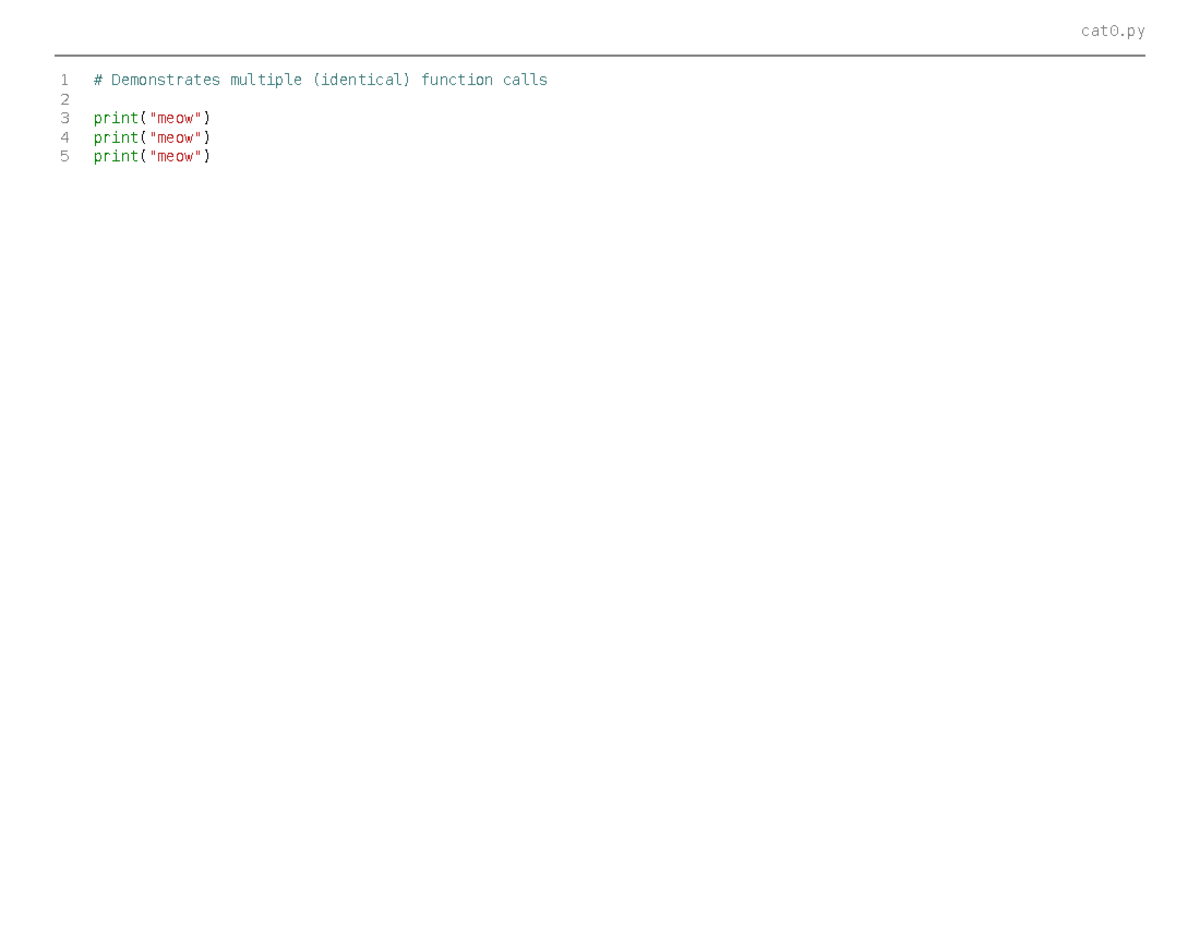Viewport: 1200px width, 927px height.
Task: Click the empty area of line 2
Action: pyautogui.click(x=300, y=98)
